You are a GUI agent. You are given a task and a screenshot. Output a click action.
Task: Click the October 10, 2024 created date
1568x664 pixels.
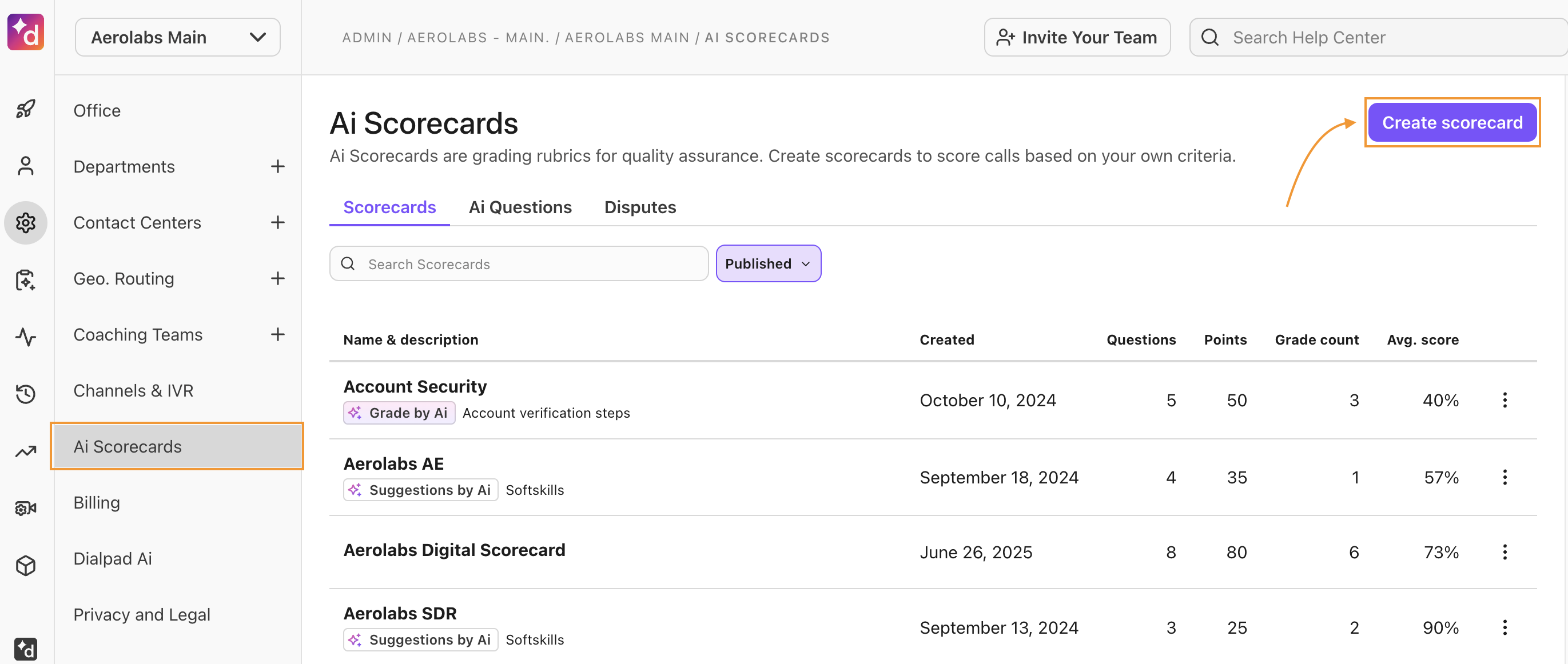tap(988, 400)
